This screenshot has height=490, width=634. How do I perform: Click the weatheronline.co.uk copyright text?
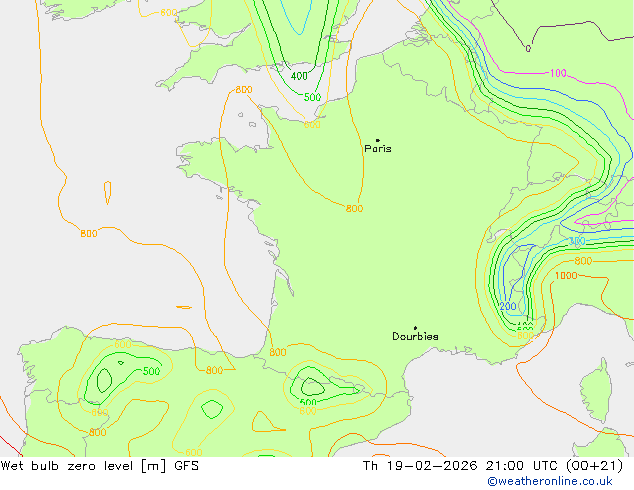click(550, 481)
